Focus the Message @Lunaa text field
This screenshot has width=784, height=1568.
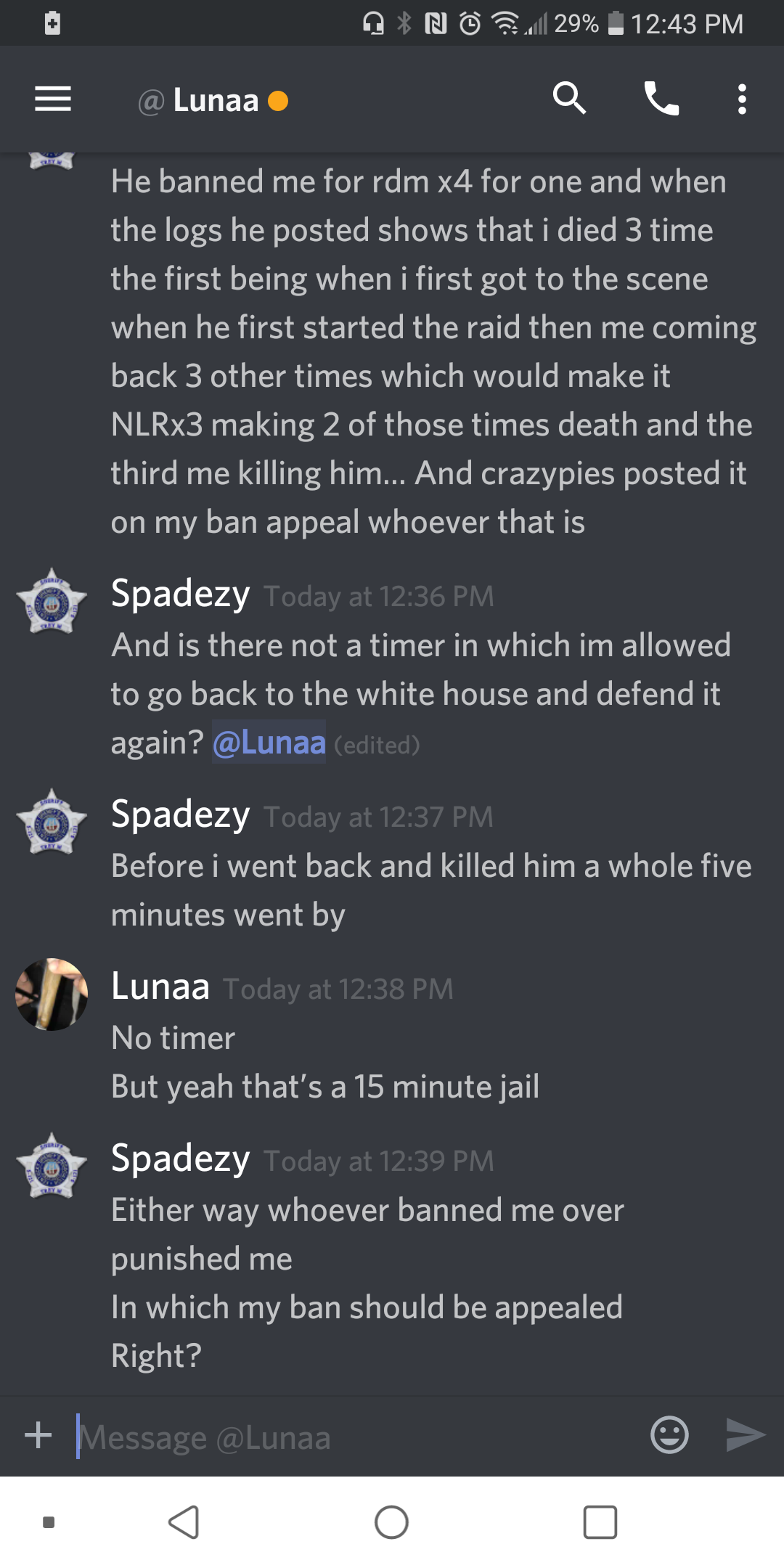tap(356, 1437)
